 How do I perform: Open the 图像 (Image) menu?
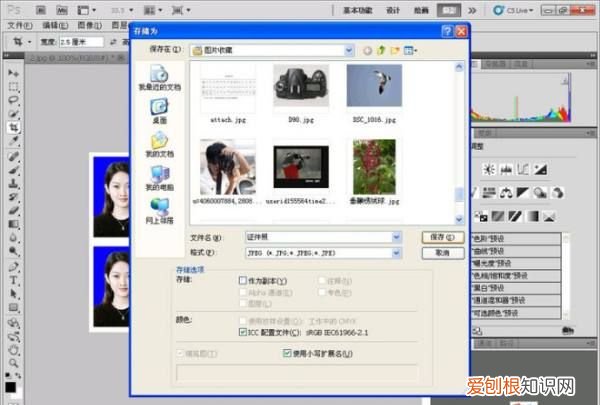coord(90,26)
